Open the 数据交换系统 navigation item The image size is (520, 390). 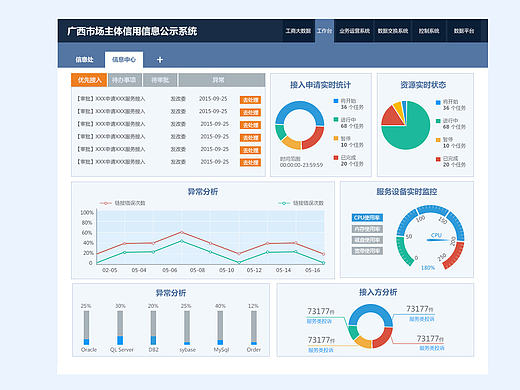(393, 31)
